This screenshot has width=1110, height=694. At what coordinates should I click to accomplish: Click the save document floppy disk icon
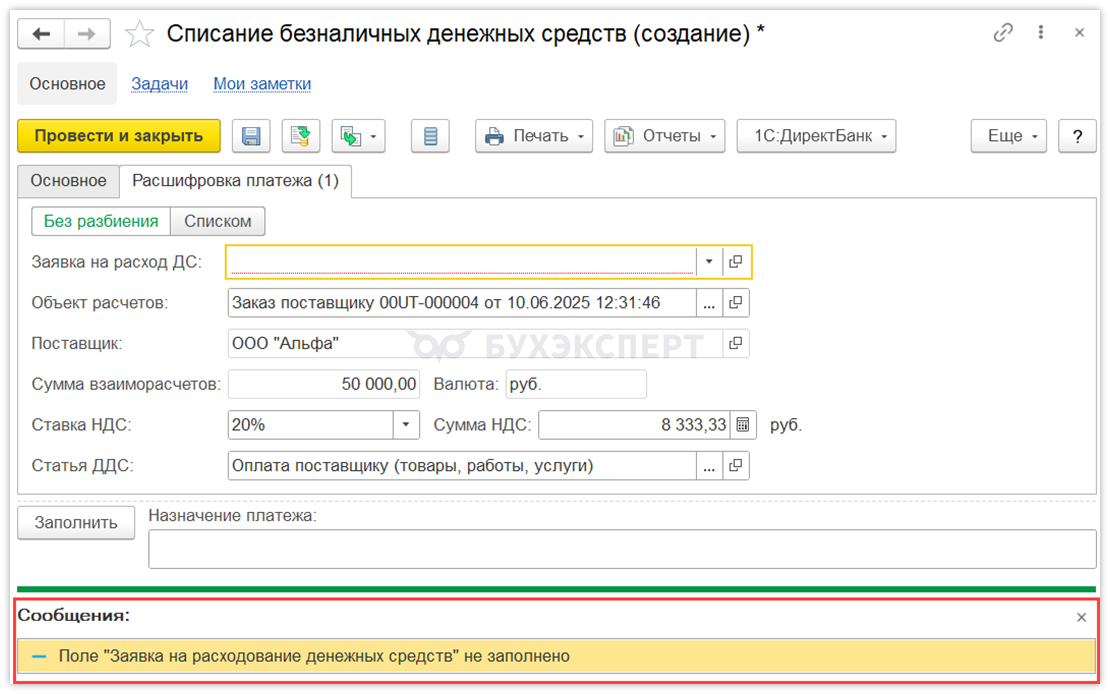(251, 136)
